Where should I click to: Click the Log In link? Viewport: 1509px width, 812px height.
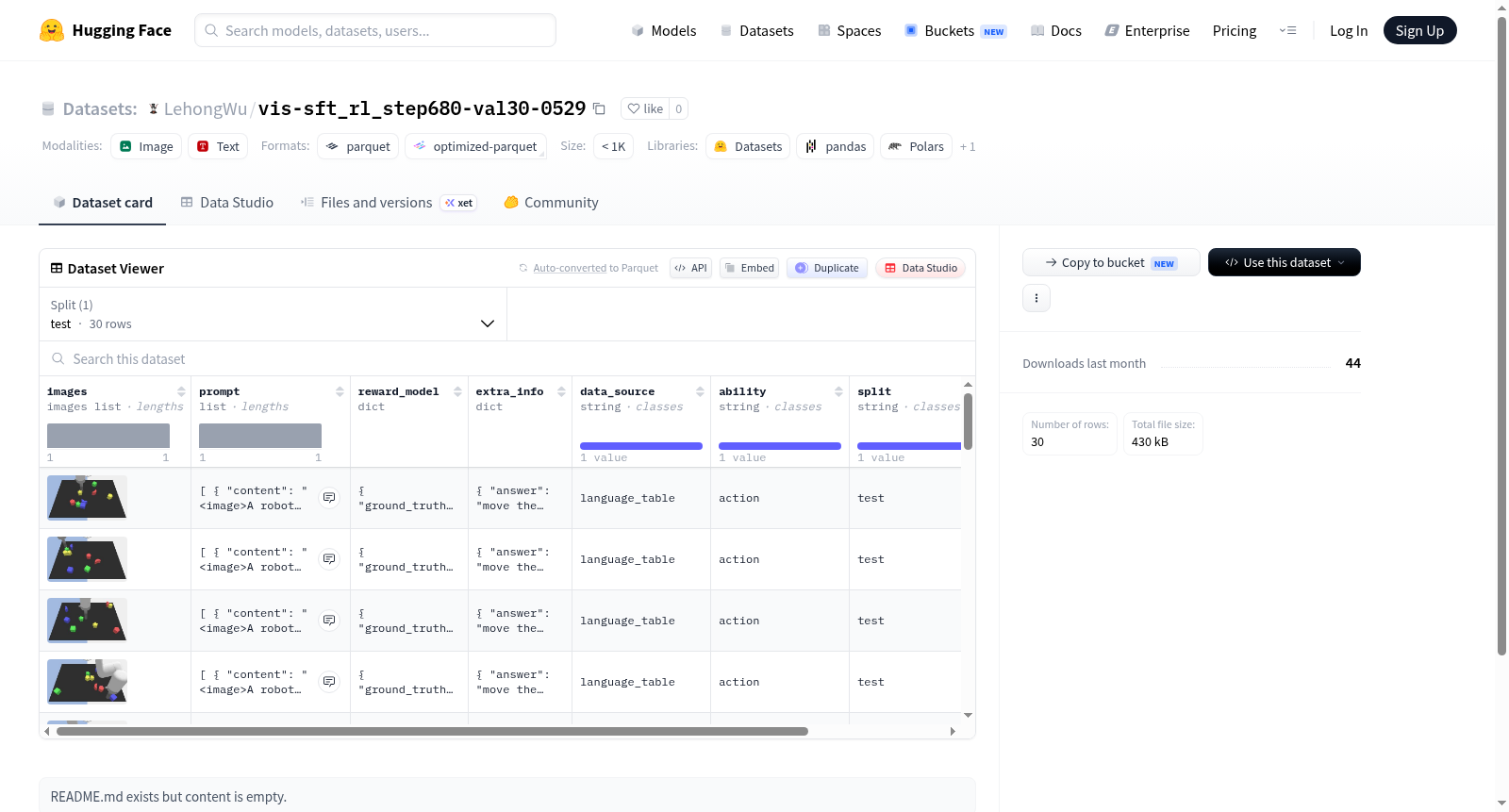(x=1349, y=30)
